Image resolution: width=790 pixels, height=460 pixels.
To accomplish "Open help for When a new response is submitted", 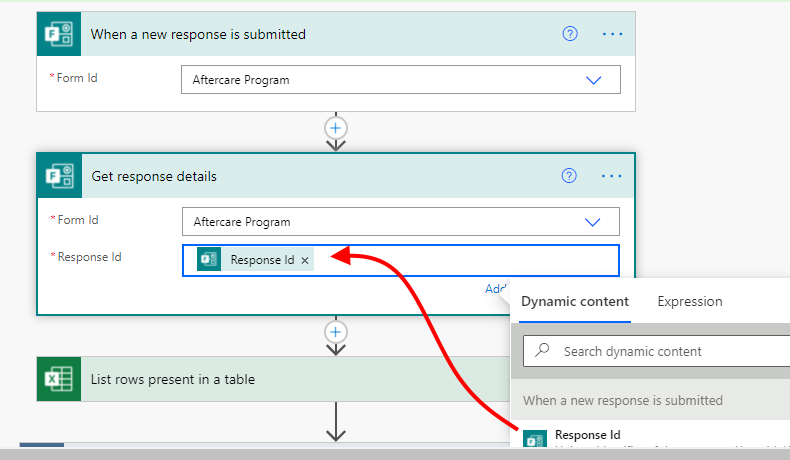I will click(570, 34).
